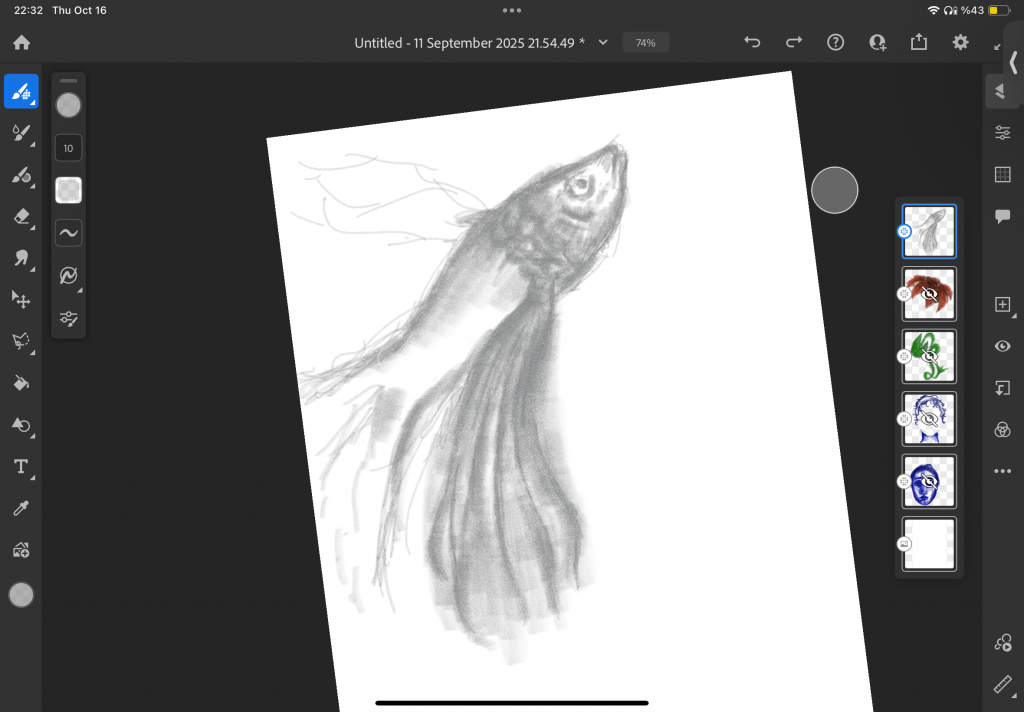The width and height of the screenshot is (1024, 712).
Task: Open the 74% zoom level menu
Action: [645, 43]
